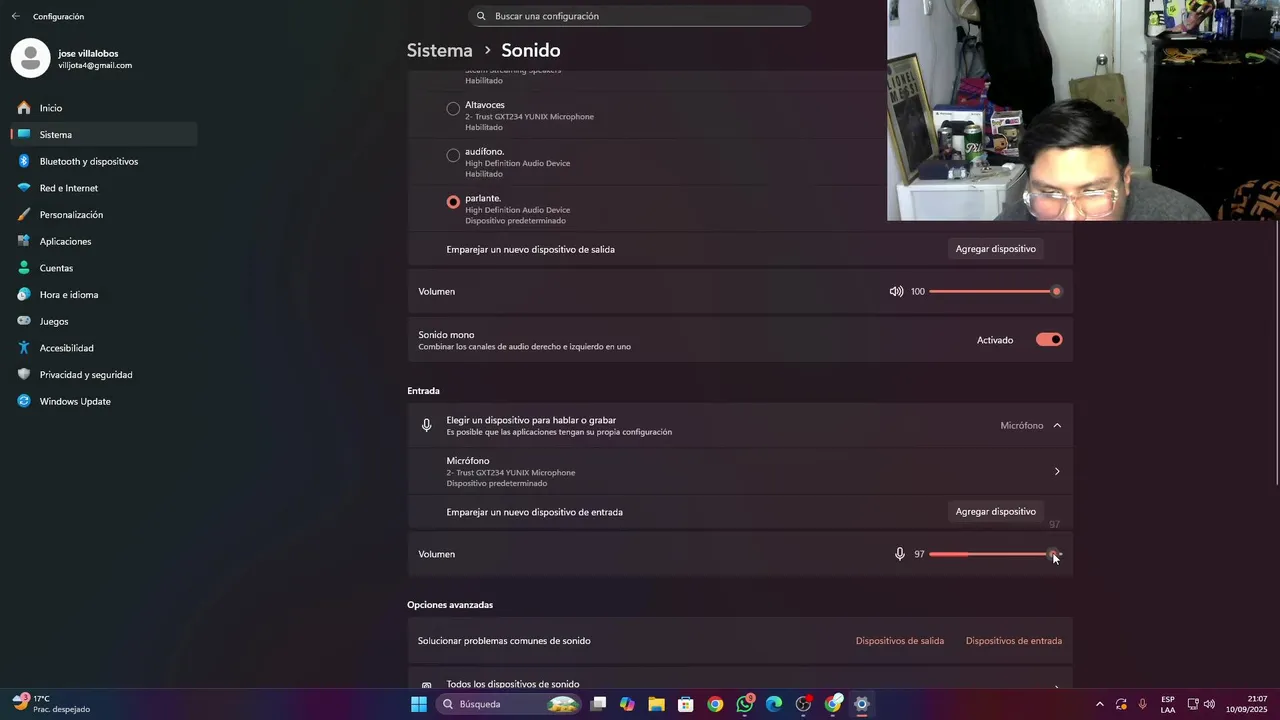Image resolution: width=1280 pixels, height=720 pixels.
Task: Click the ESP LAA language indicator
Action: tap(1168, 704)
